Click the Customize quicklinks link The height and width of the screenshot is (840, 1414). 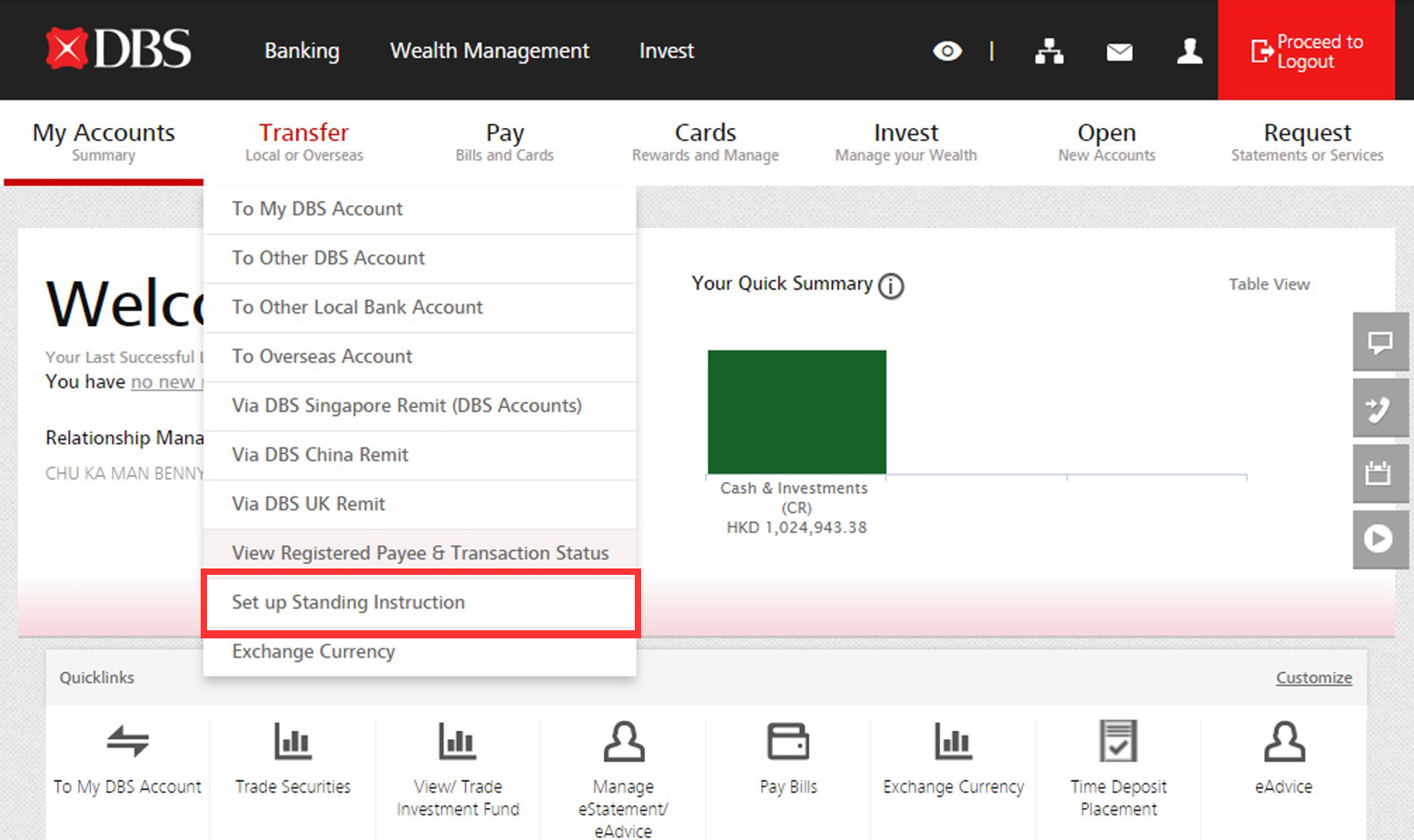point(1313,677)
